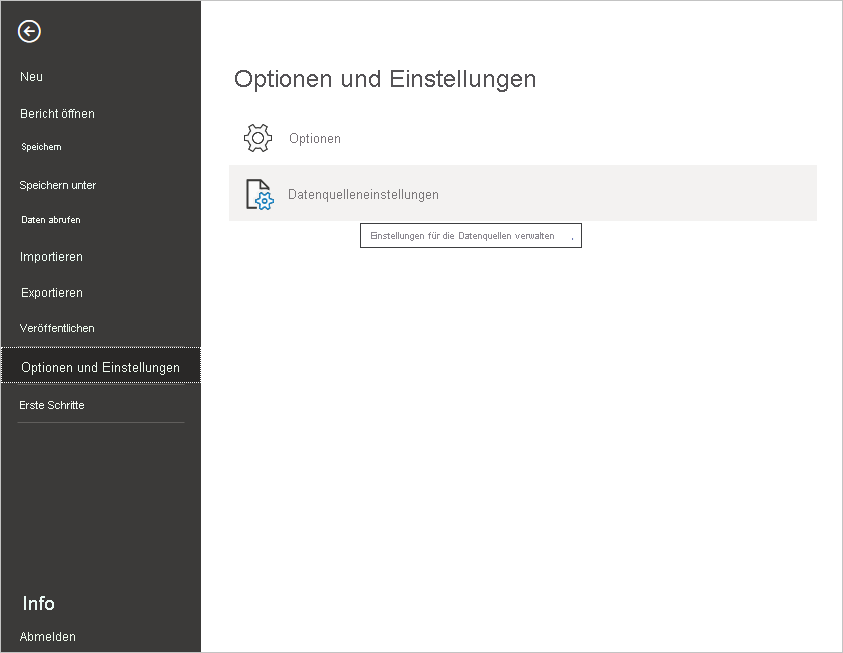
Task: Select Neu to create a new report
Action: tap(31, 76)
